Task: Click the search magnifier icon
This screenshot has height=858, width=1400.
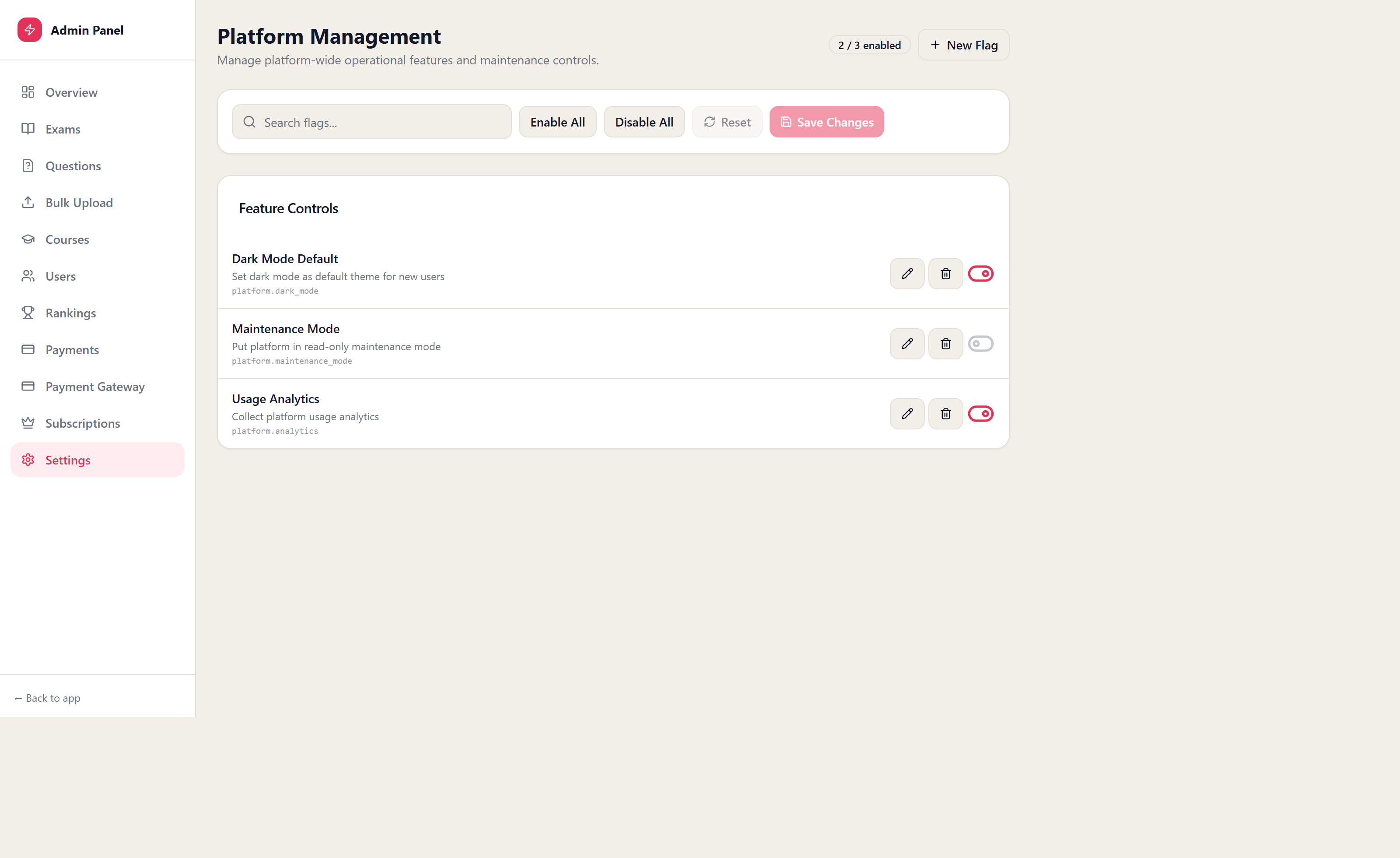Action: tap(249, 122)
